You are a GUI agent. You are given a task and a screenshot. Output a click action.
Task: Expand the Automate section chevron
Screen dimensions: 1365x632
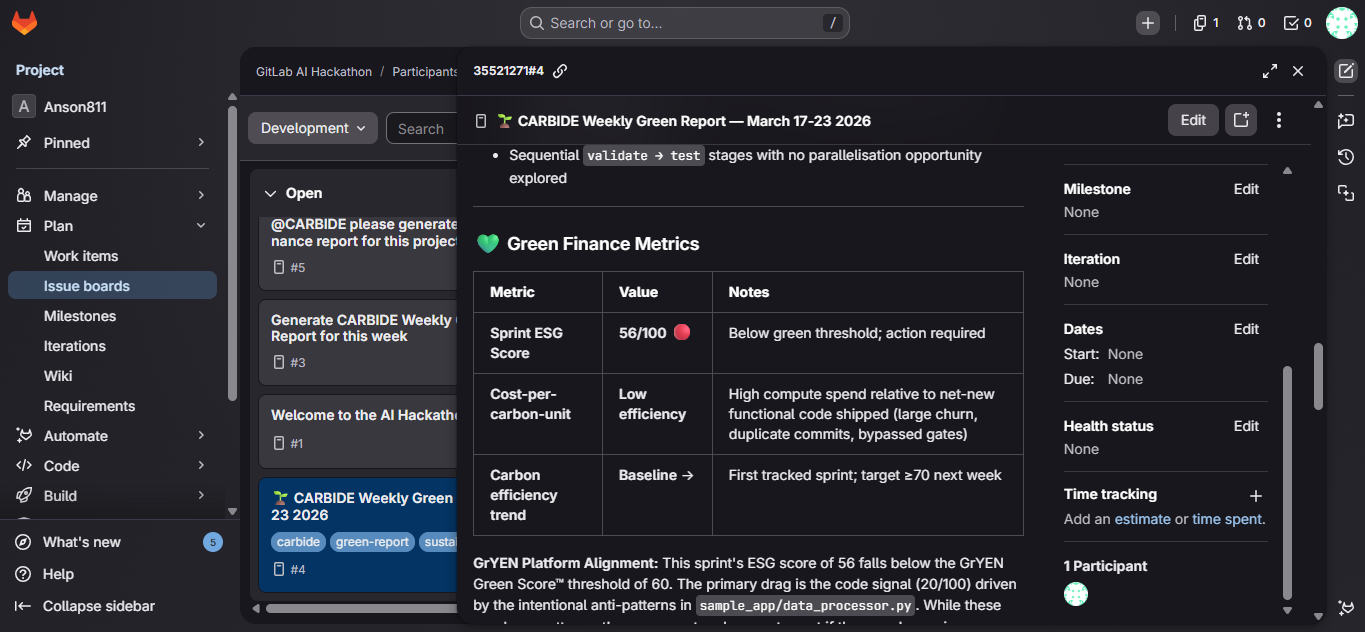[x=201, y=436]
